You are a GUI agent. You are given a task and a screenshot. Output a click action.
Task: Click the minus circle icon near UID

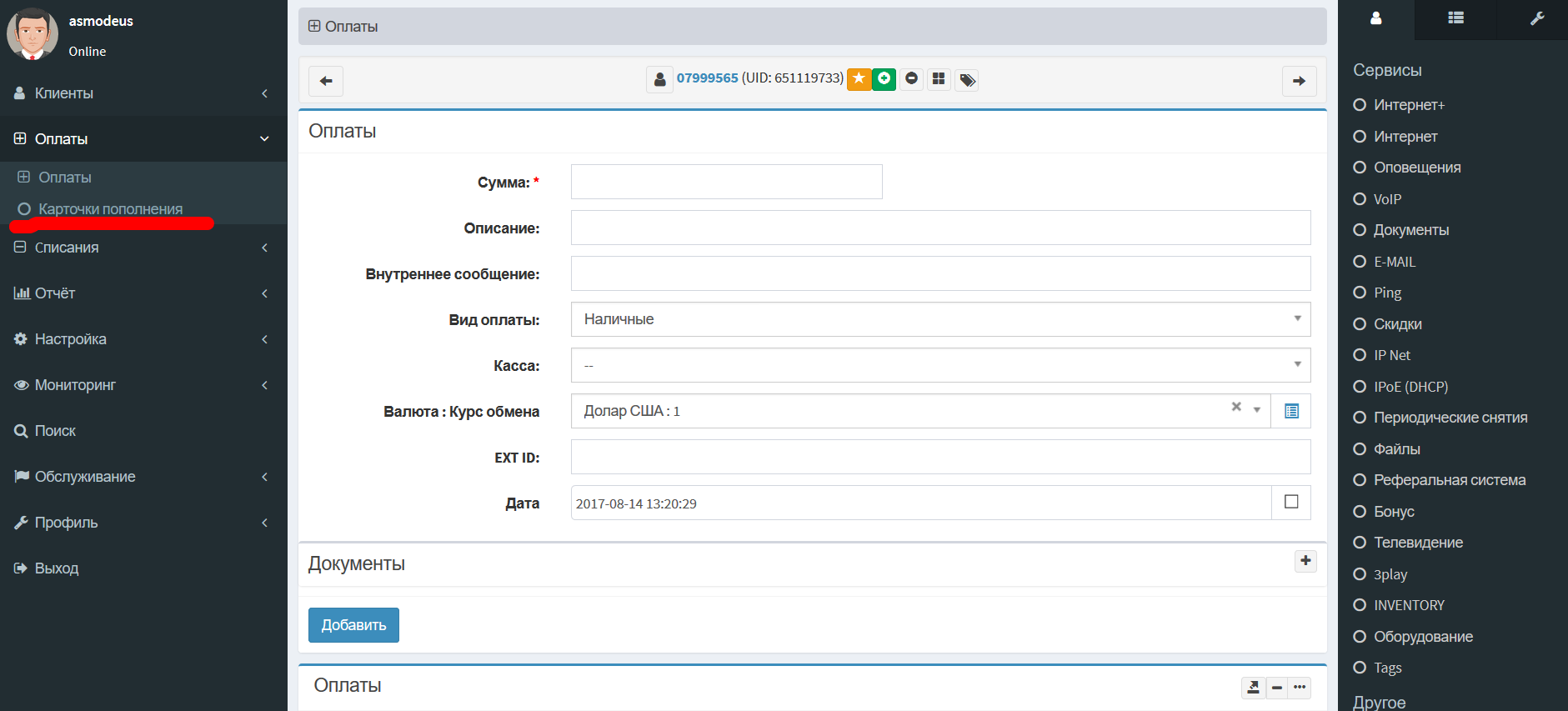911,79
